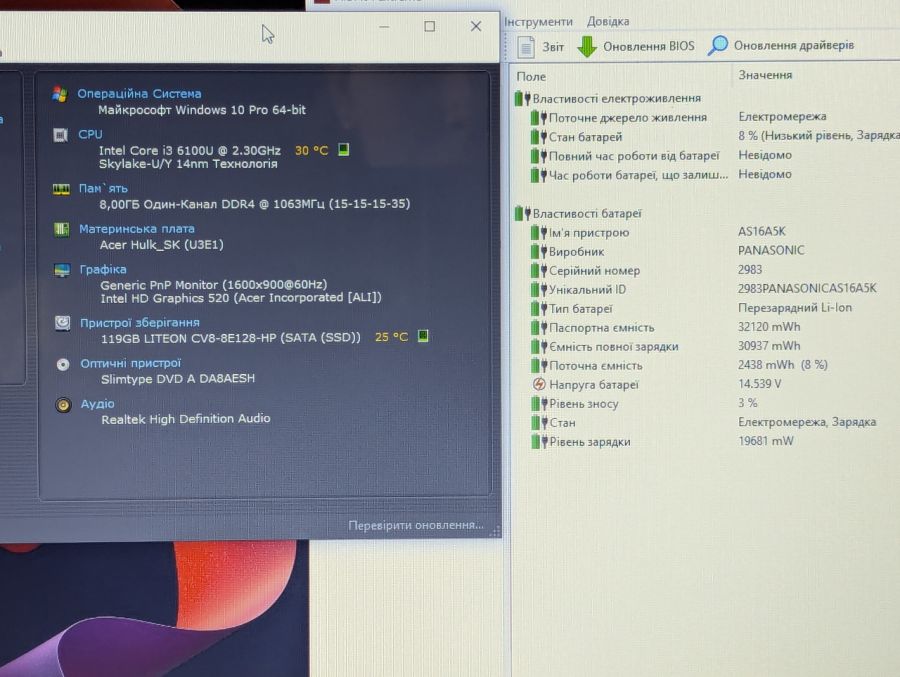900x677 pixels.
Task: Click the battery icon beside Поточне джерело живлення
Action: 539,118
